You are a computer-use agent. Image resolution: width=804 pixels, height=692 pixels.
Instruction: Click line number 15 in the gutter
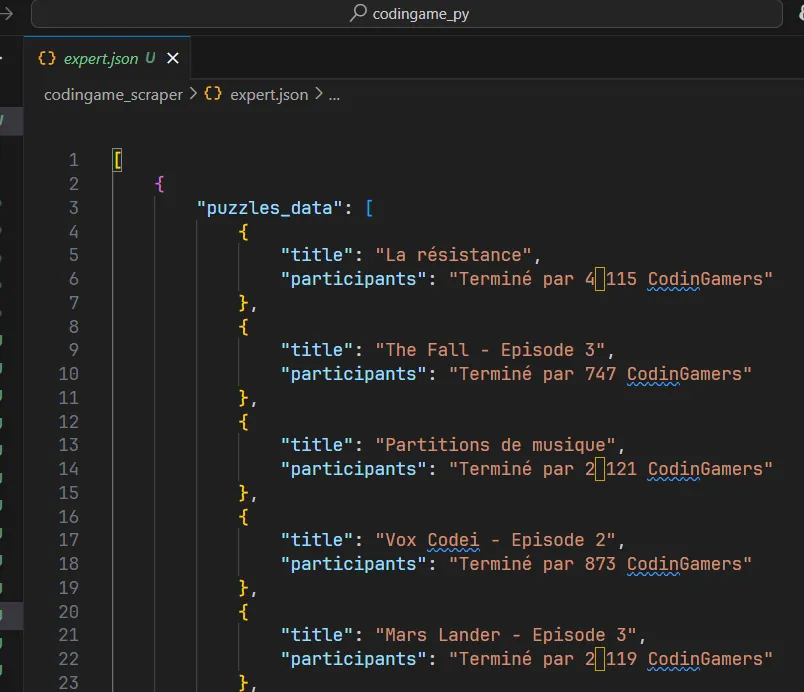[x=69, y=493]
